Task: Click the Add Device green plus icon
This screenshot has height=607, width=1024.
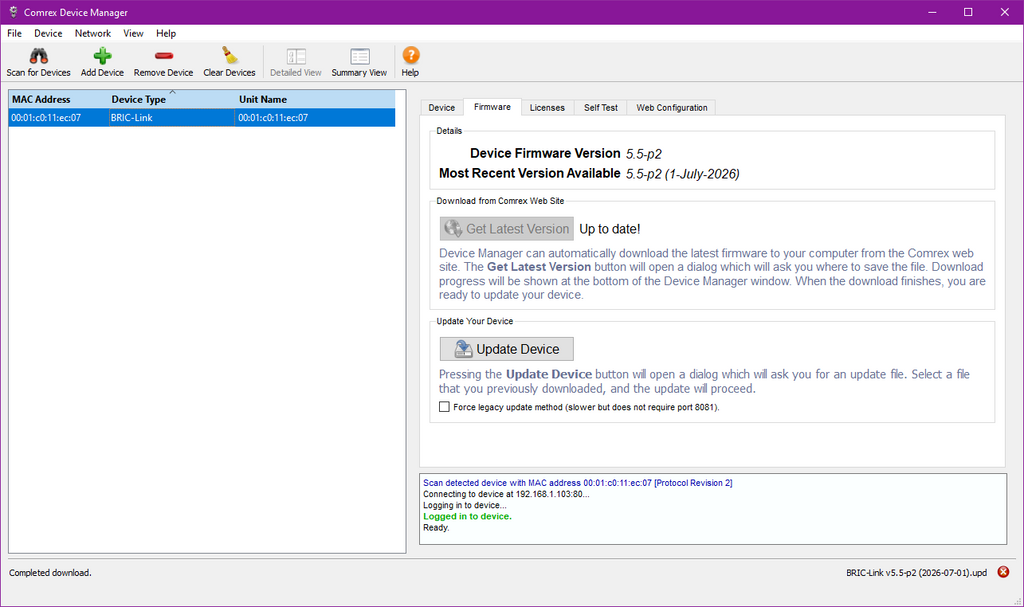Action: pos(102,56)
